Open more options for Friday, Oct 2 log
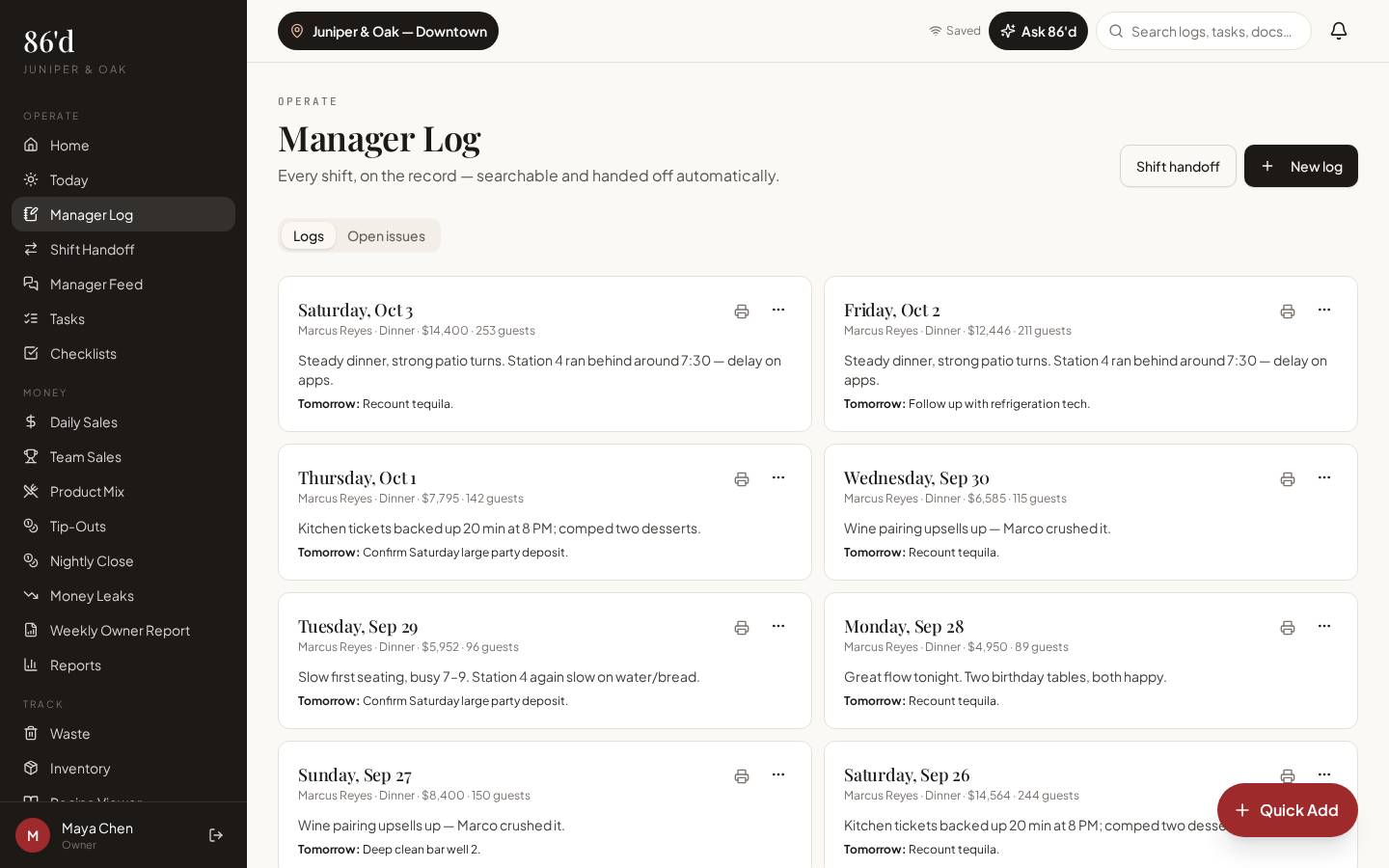 pos(1324,311)
